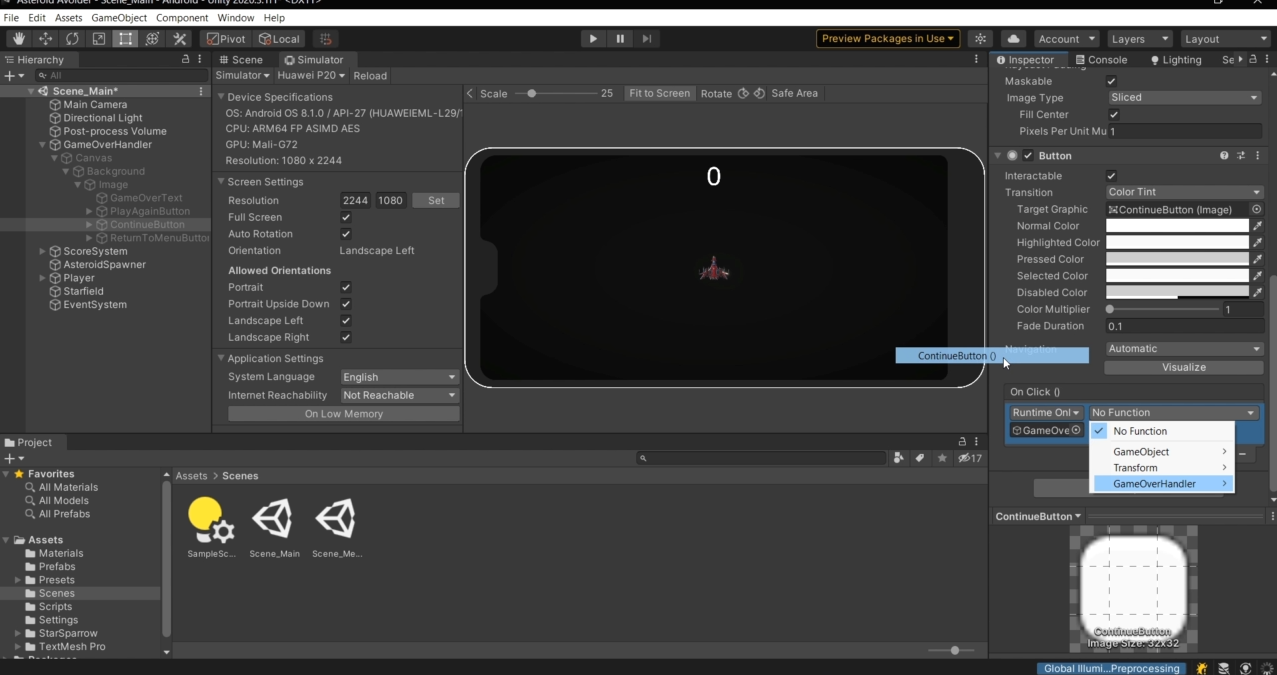Screen dimensions: 1277x675
Task: Open the custom editor tools
Action: pyautogui.click(x=179, y=39)
